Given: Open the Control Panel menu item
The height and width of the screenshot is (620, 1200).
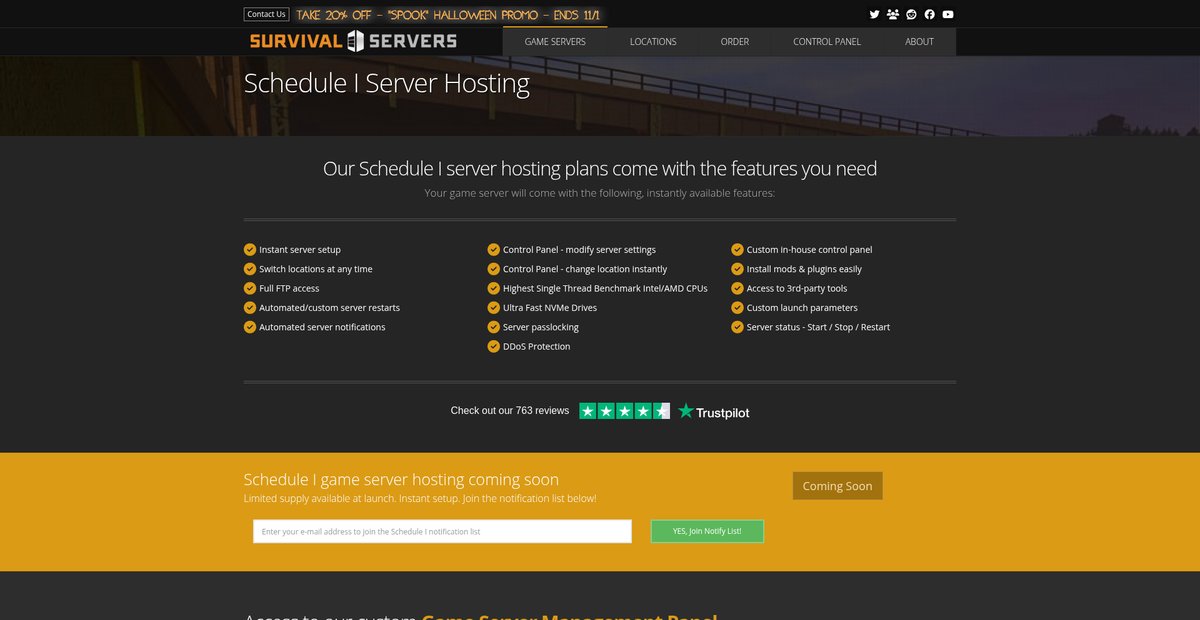Looking at the screenshot, I should [827, 42].
